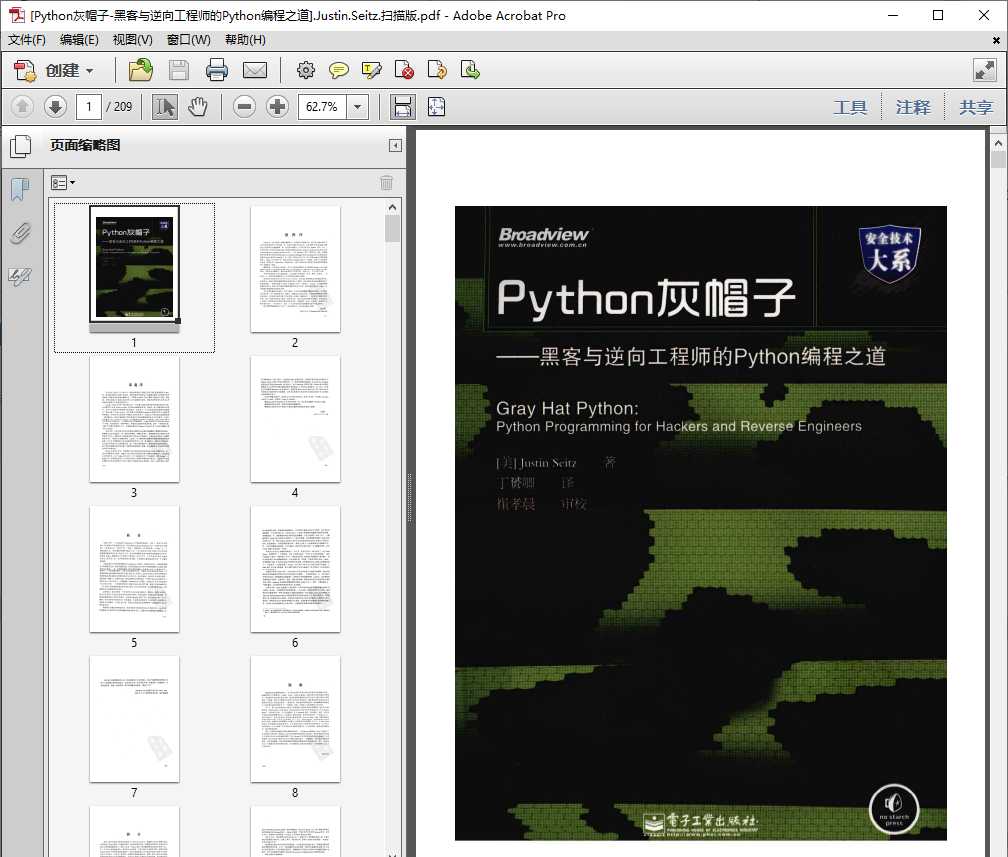Open a file with the folder icon
Image resolution: width=1008 pixels, height=857 pixels.
tap(140, 69)
